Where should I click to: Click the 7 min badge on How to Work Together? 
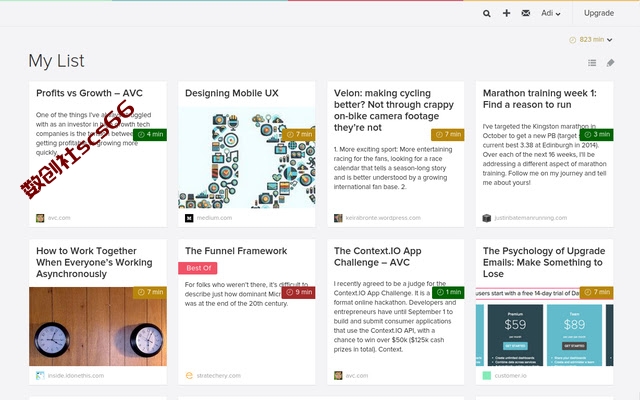[x=150, y=292]
